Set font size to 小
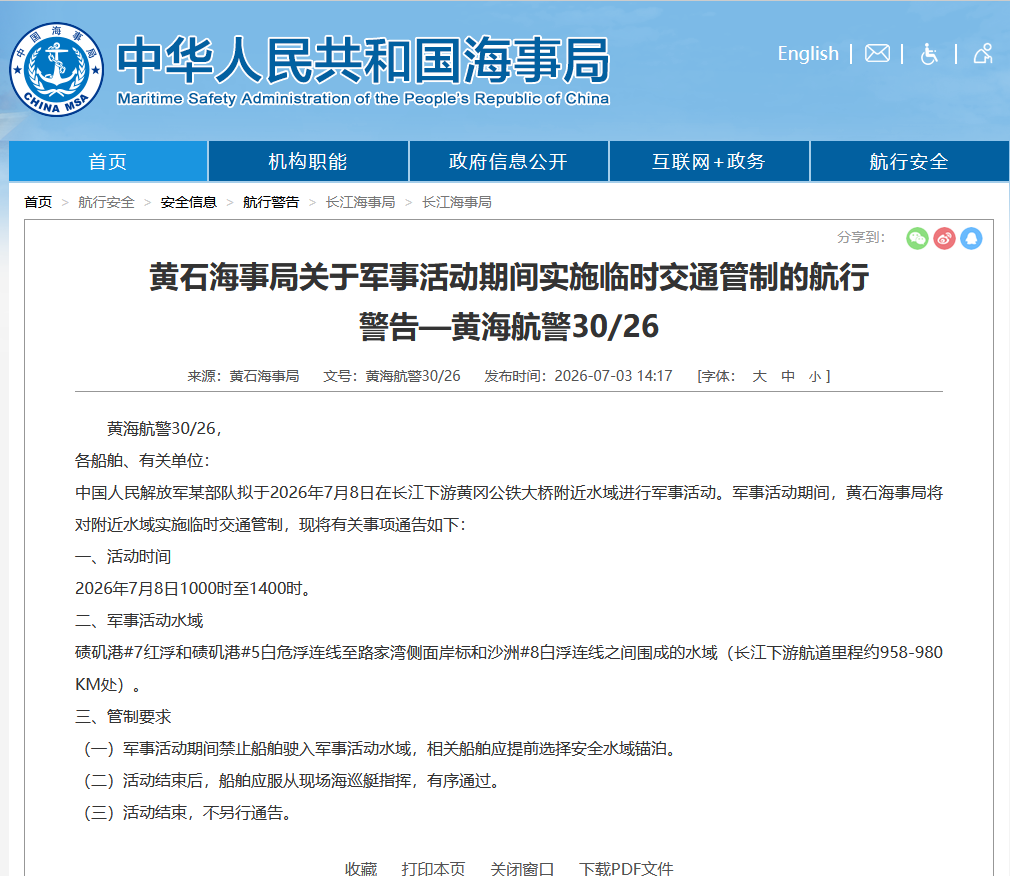This screenshot has height=876, width=1010. (815, 376)
